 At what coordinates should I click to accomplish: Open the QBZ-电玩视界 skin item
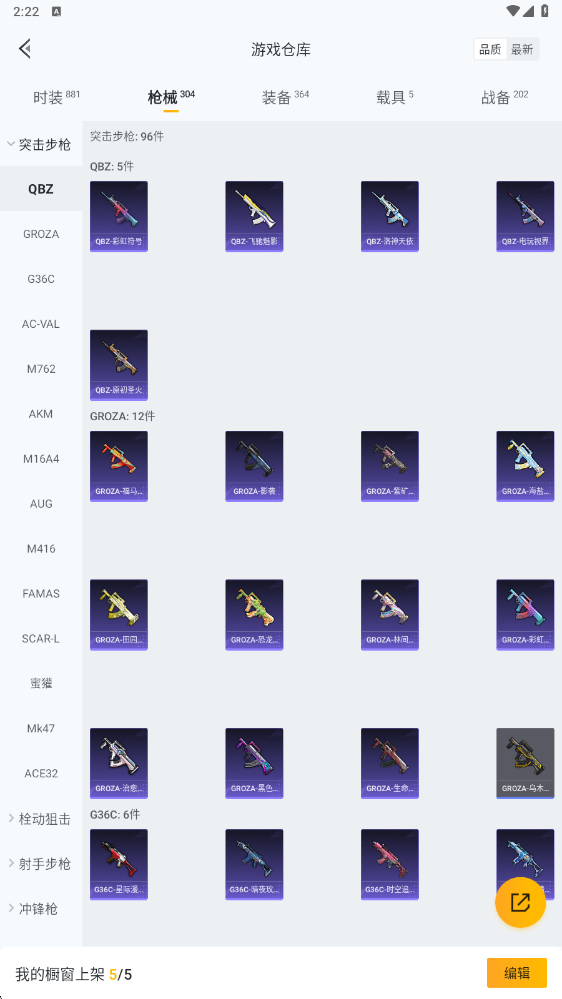(525, 216)
